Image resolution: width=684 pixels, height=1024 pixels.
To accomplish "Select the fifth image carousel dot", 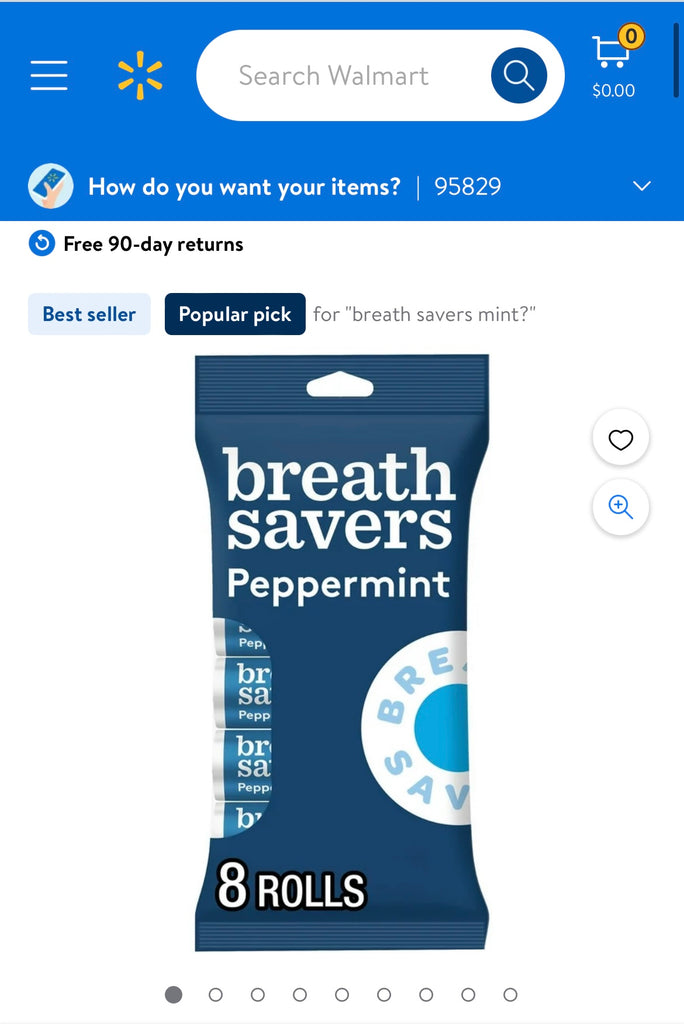I will coord(342,995).
